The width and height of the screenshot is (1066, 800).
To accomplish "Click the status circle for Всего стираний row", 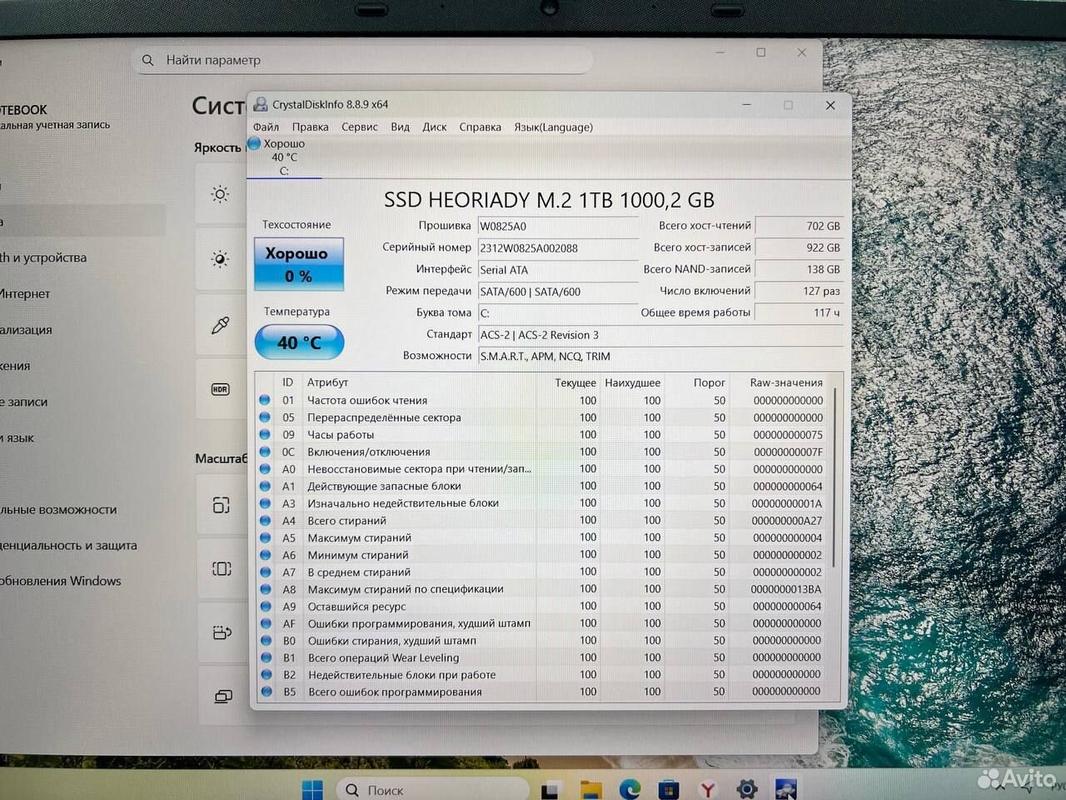I will (x=265, y=520).
